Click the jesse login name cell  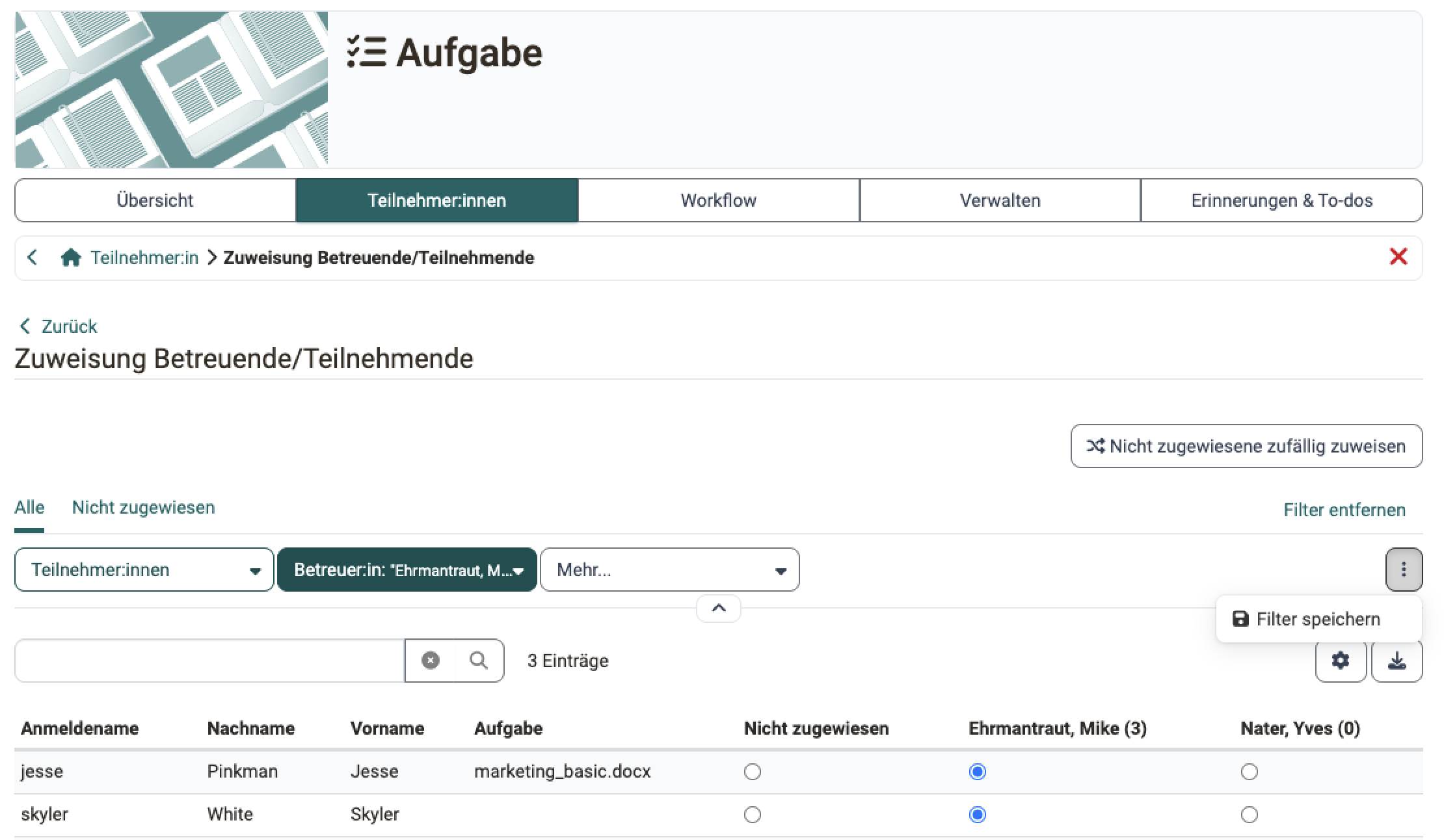click(x=42, y=772)
